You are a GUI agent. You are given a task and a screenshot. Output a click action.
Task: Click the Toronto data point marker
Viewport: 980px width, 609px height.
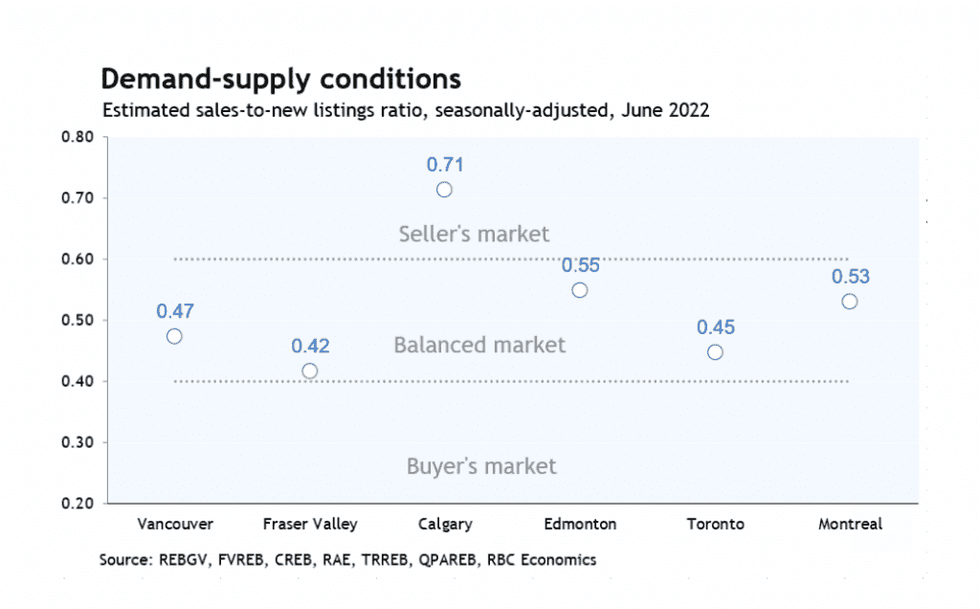(715, 352)
